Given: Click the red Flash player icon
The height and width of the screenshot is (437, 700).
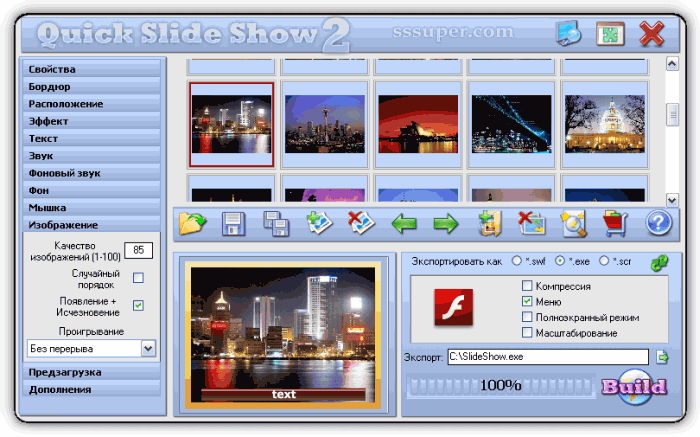Looking at the screenshot, I should click(x=454, y=307).
